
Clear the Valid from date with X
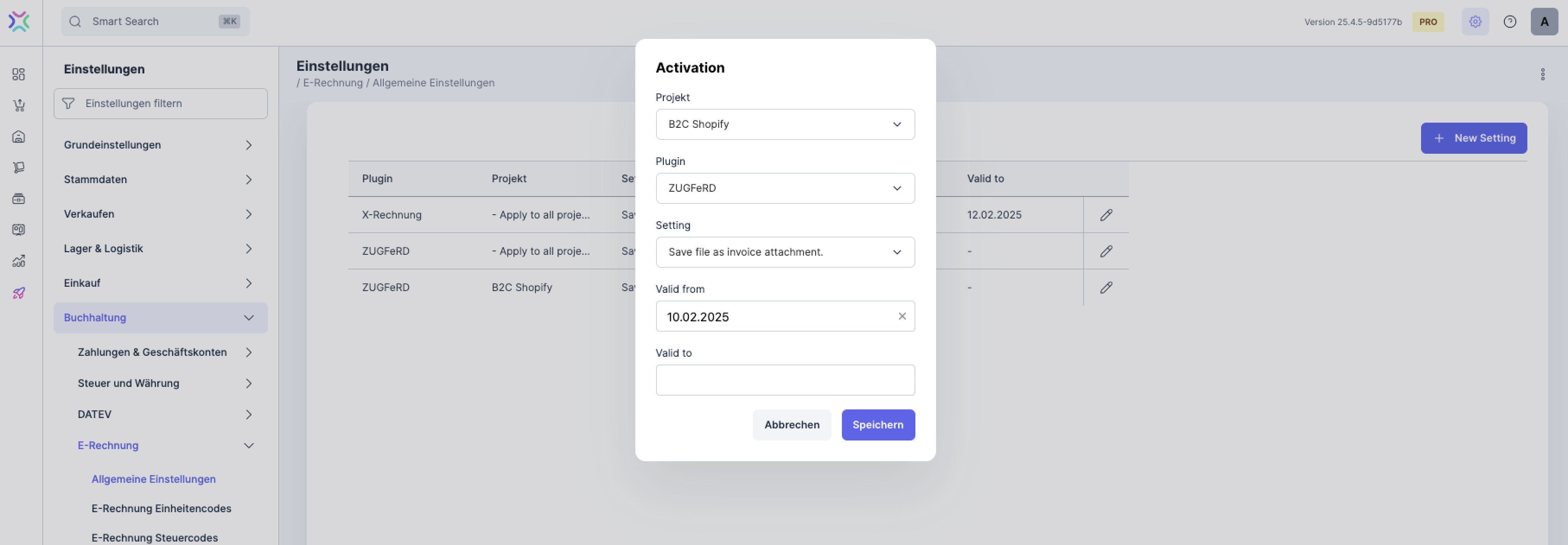click(902, 316)
